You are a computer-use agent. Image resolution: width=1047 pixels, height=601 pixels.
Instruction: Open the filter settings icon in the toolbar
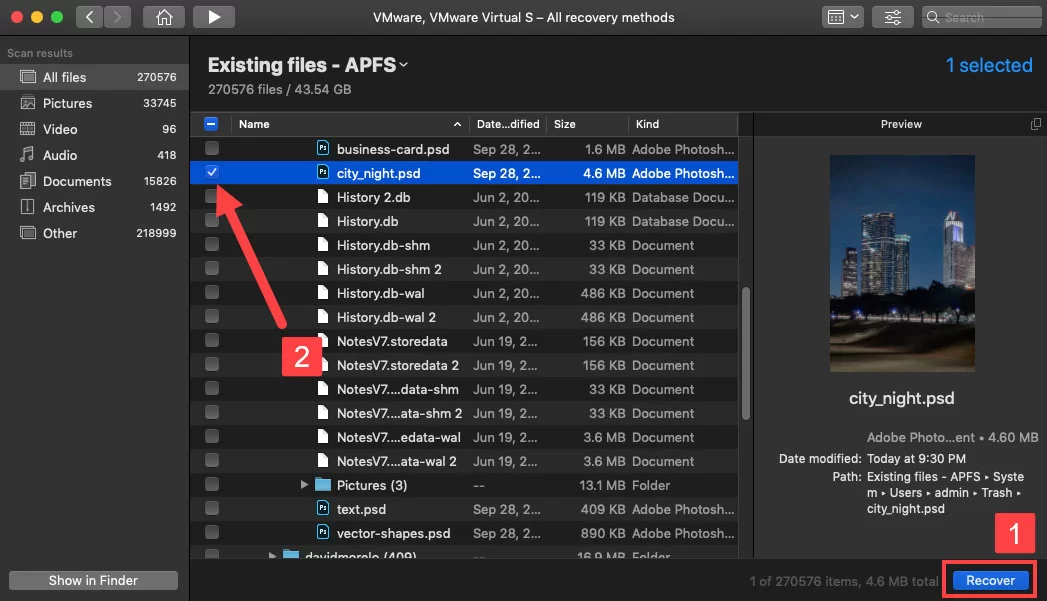[x=891, y=16]
